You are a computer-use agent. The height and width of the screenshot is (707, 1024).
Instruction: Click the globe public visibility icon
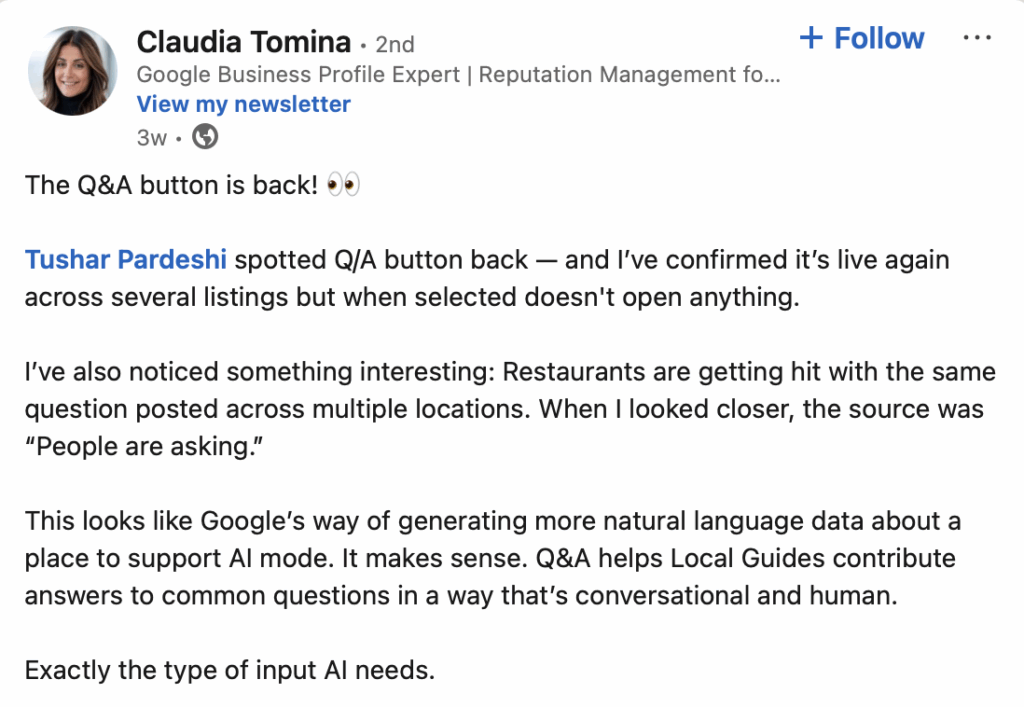(204, 137)
